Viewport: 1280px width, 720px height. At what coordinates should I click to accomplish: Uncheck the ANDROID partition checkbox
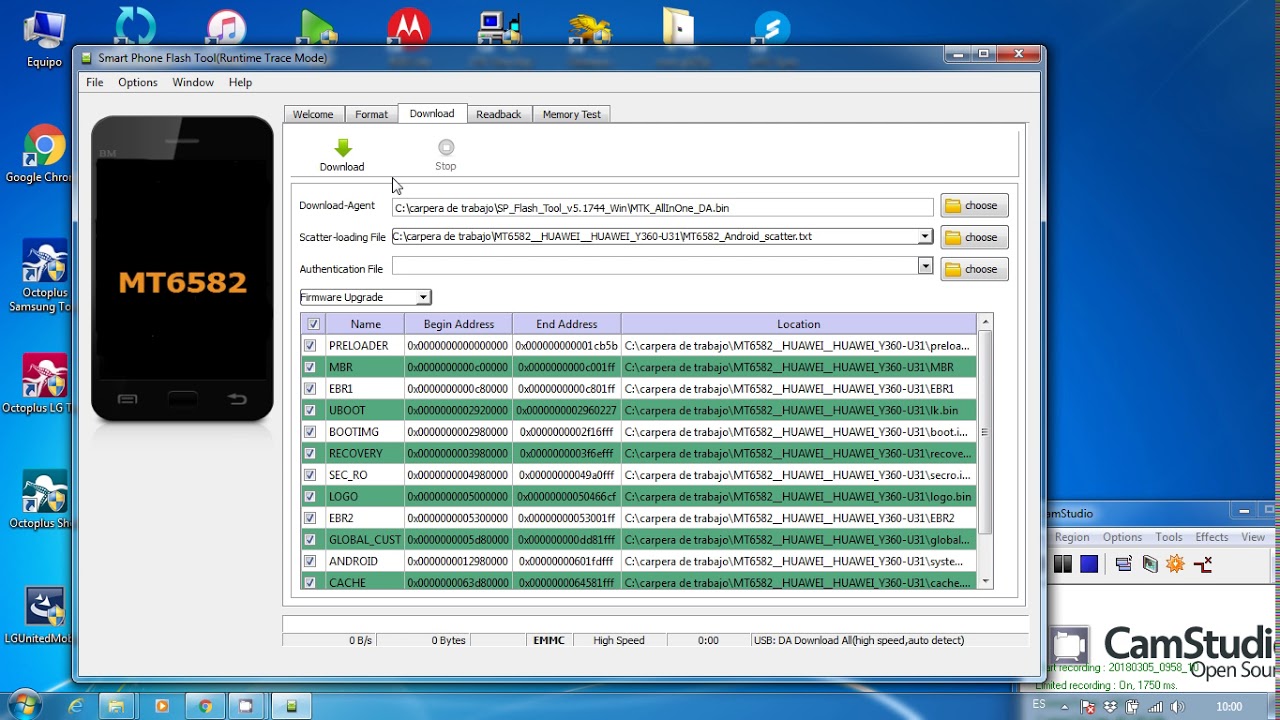[310, 562]
